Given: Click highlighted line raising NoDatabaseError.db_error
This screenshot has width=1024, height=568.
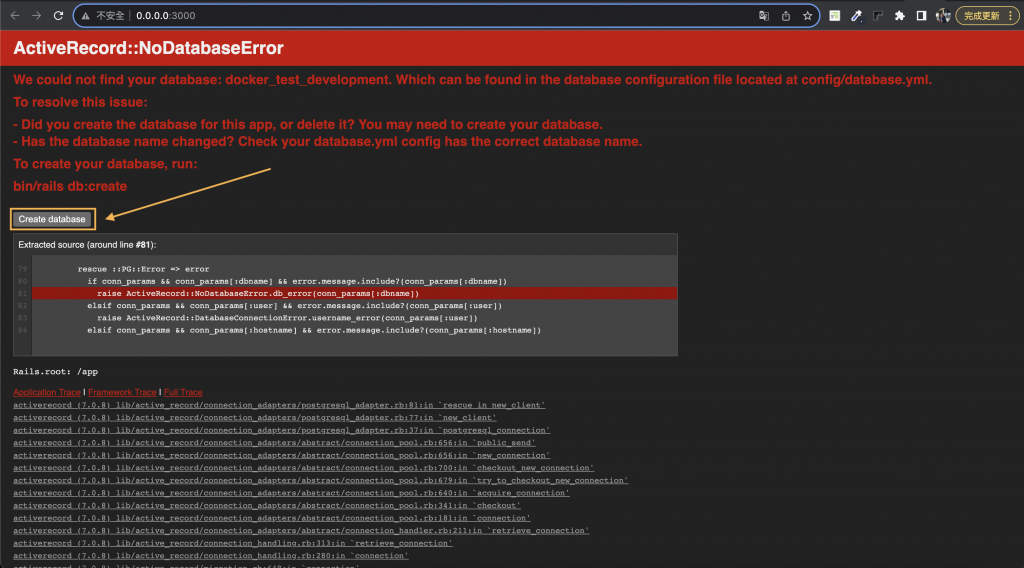Looking at the screenshot, I should (x=258, y=294).
